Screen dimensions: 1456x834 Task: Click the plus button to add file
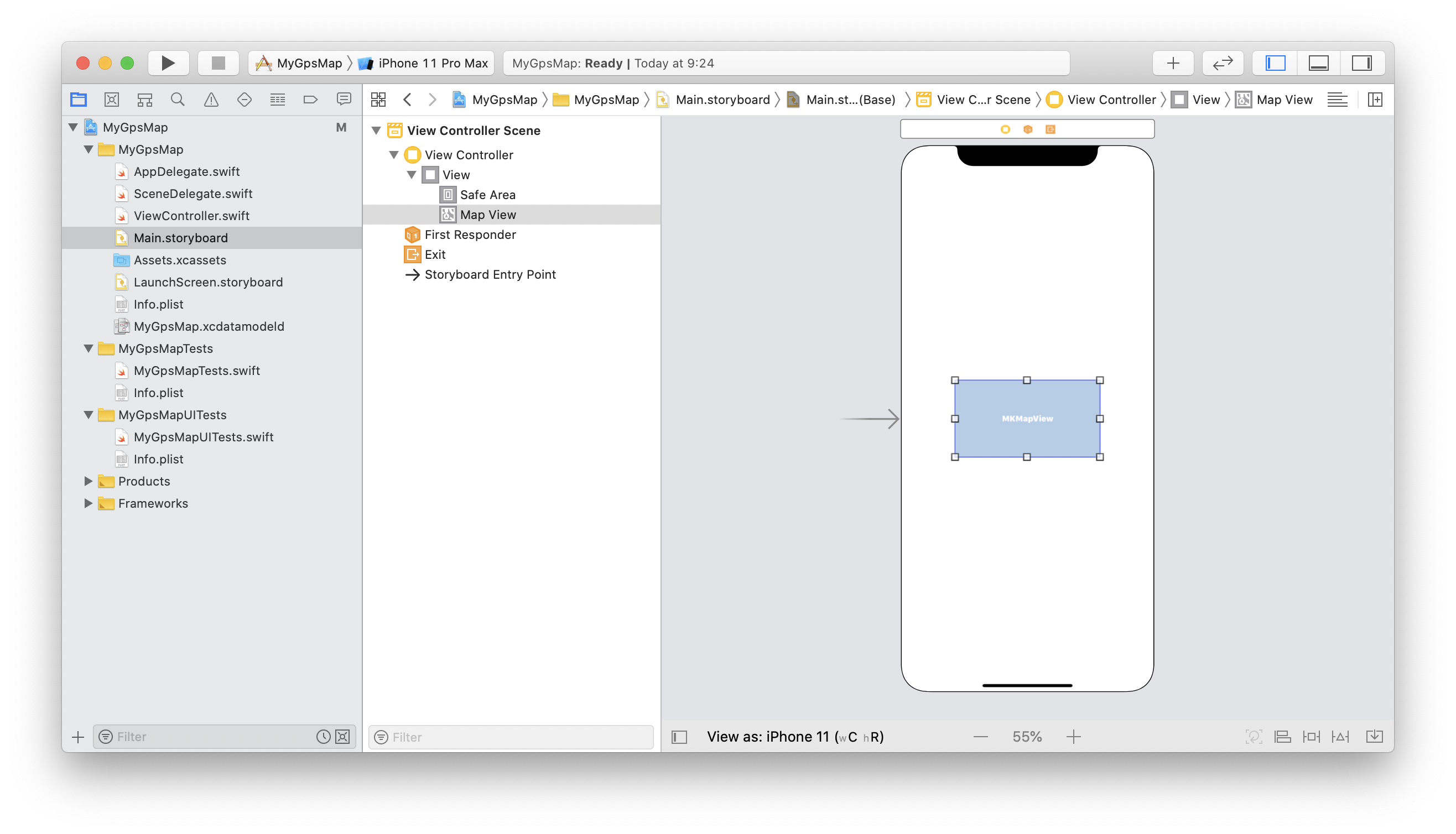(x=77, y=736)
